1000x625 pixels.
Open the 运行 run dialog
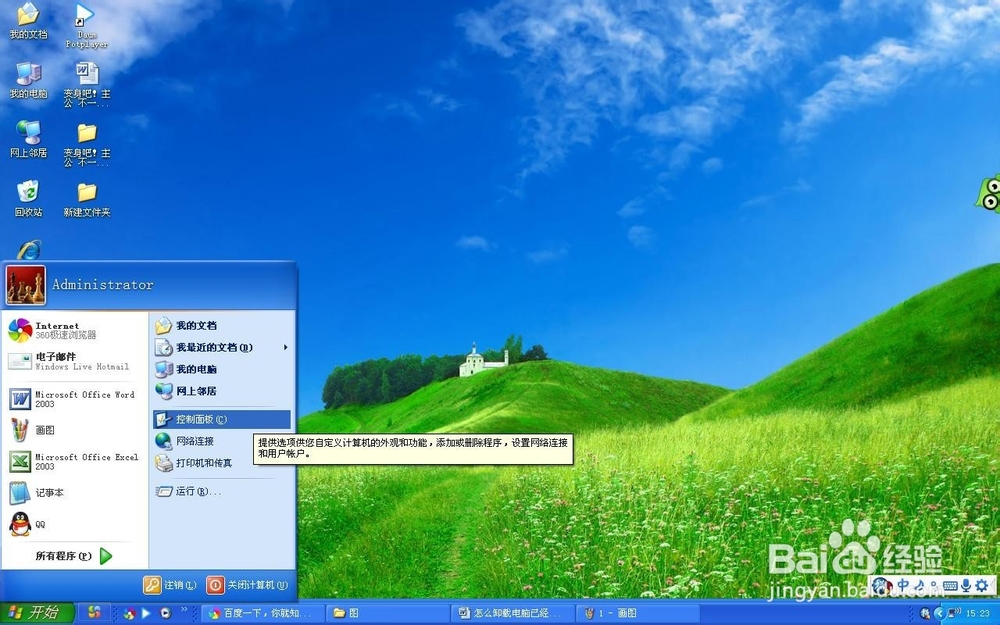tap(221, 491)
